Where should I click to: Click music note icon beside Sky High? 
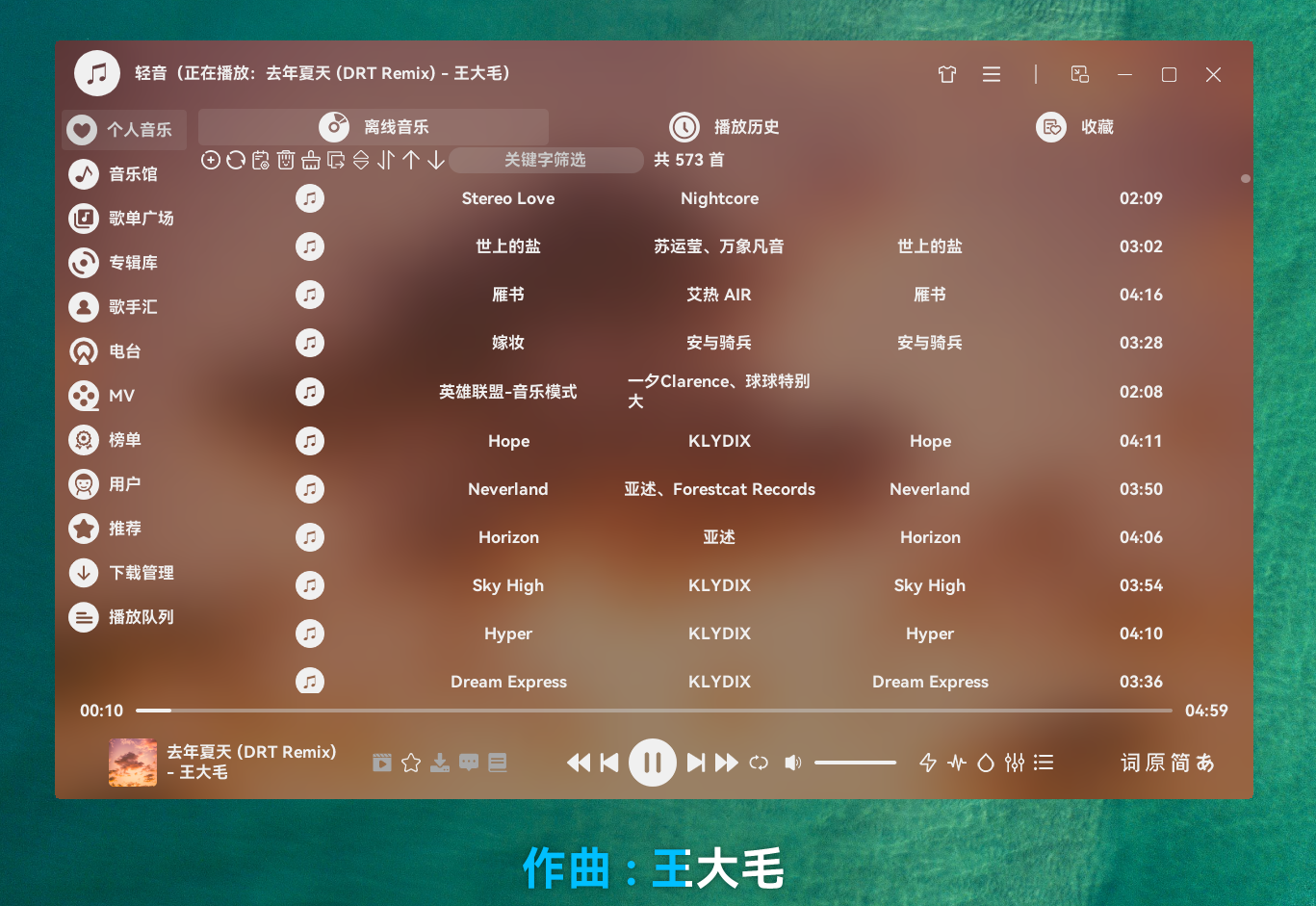(x=310, y=585)
